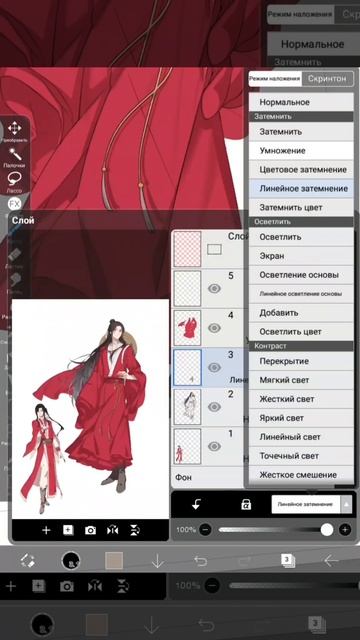Choose the Перекрытие blend mode
This screenshot has height=640, width=360.
[301, 361]
